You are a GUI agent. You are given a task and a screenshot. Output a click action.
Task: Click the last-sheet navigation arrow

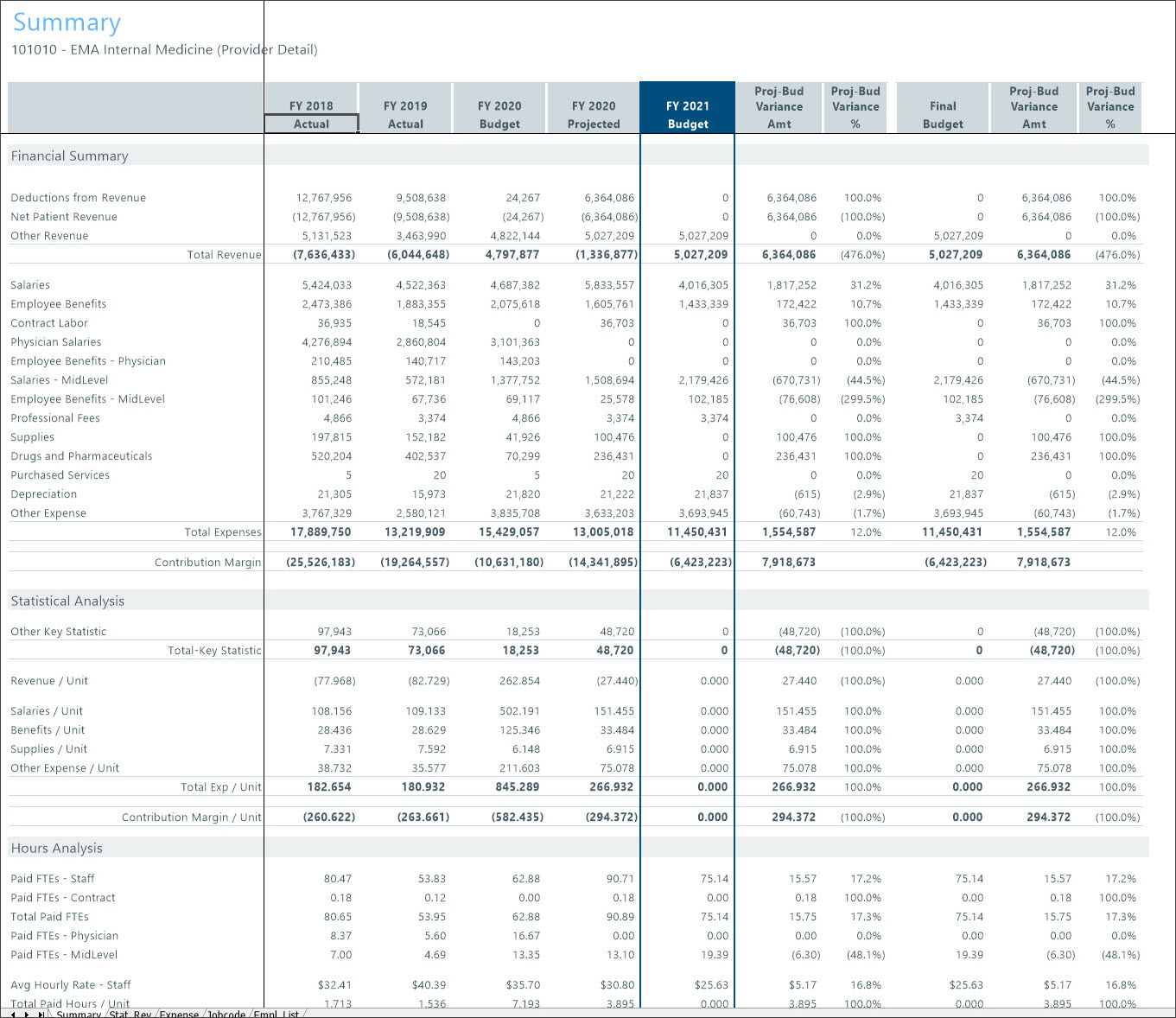pyautogui.click(x=41, y=1013)
